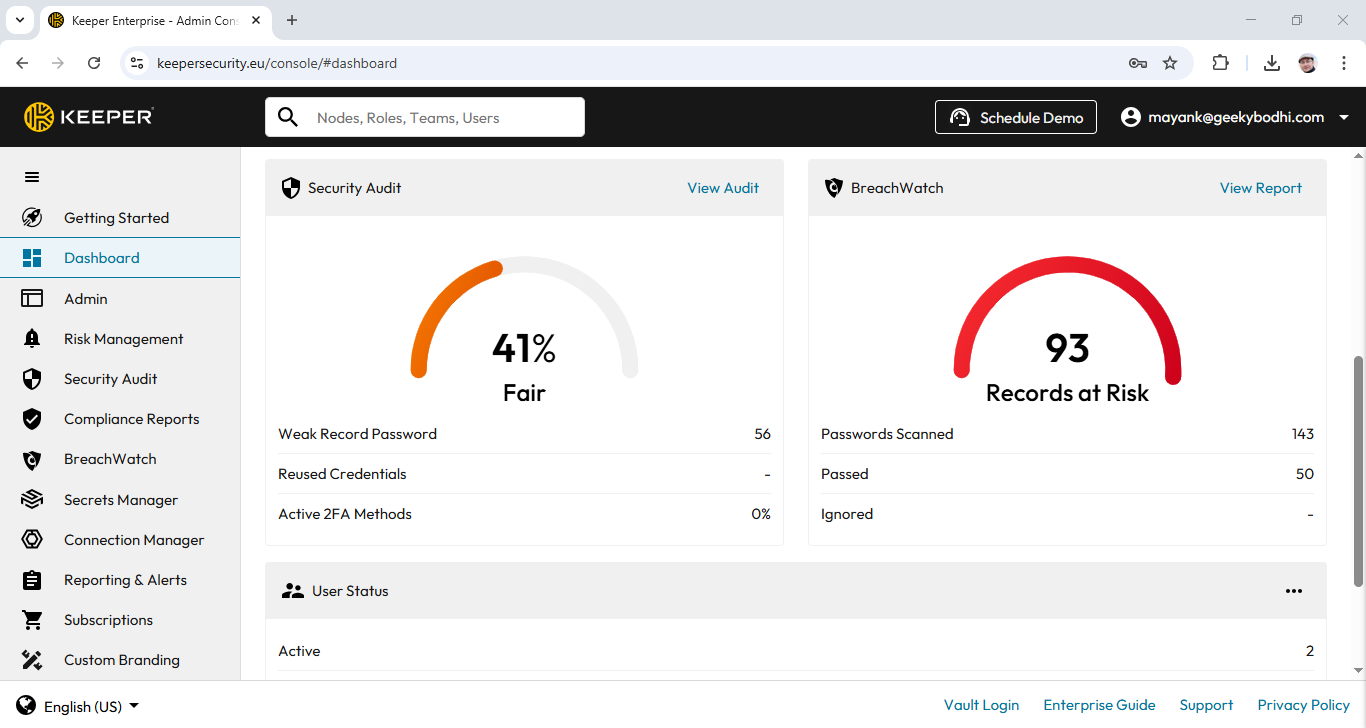Expand the account email dropdown arrow
The height and width of the screenshot is (728, 1366).
click(1344, 117)
